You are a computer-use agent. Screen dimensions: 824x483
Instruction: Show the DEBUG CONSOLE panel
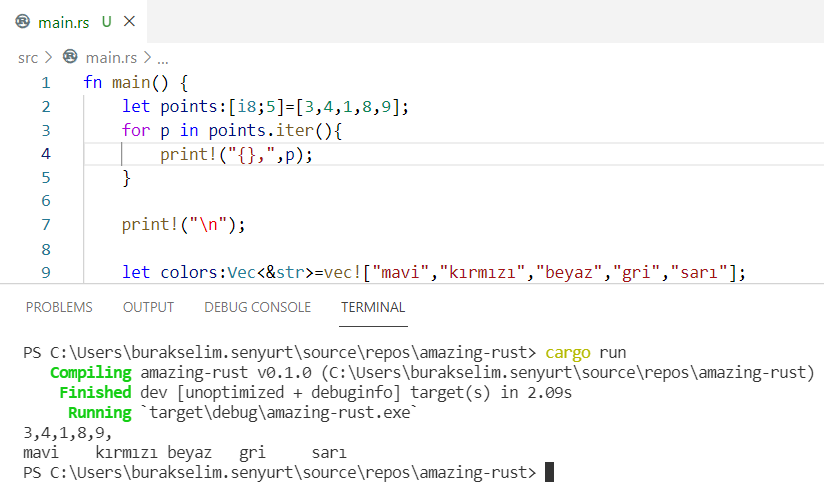[257, 307]
